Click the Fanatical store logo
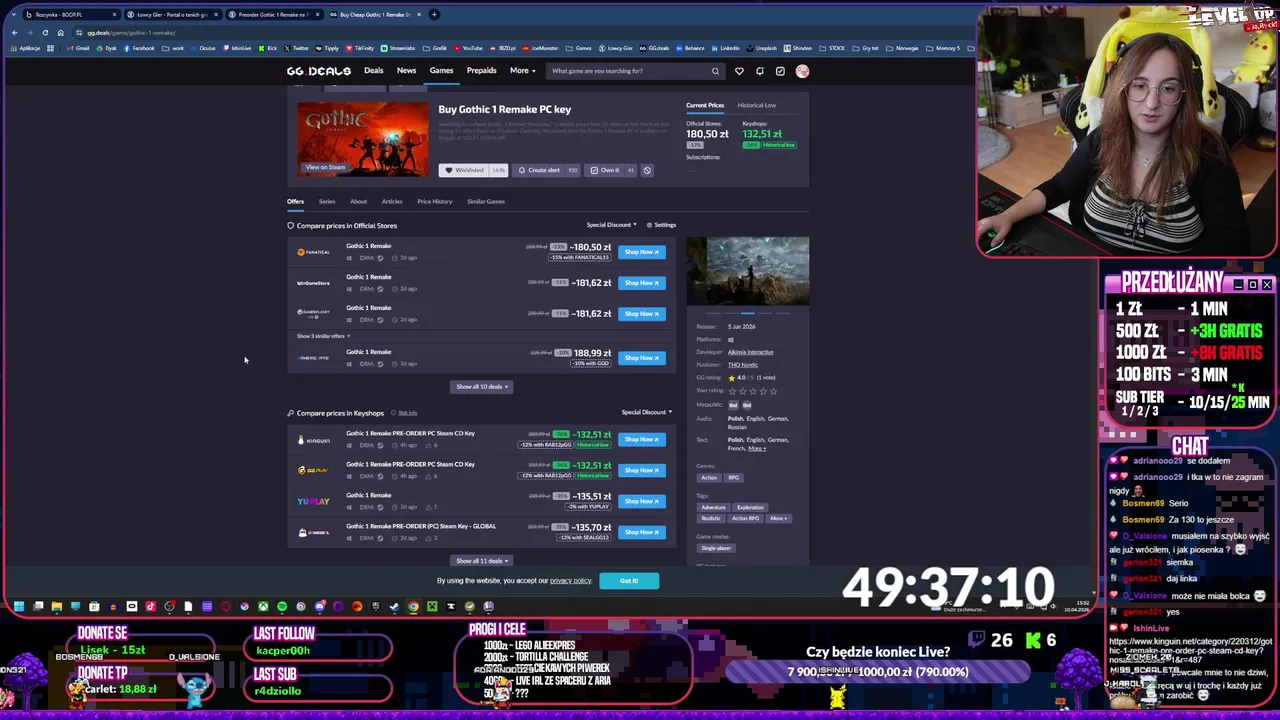The image size is (1280, 720). tap(313, 252)
